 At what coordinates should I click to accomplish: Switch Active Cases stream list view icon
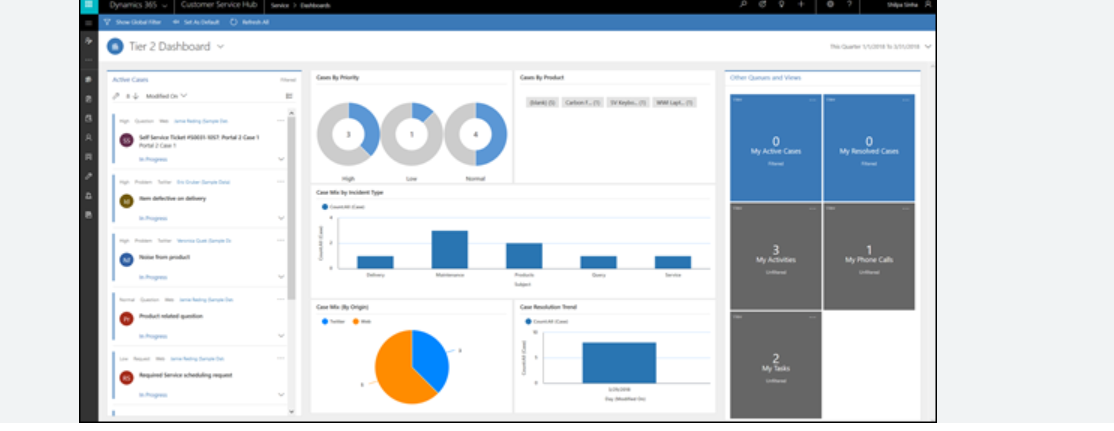289,96
